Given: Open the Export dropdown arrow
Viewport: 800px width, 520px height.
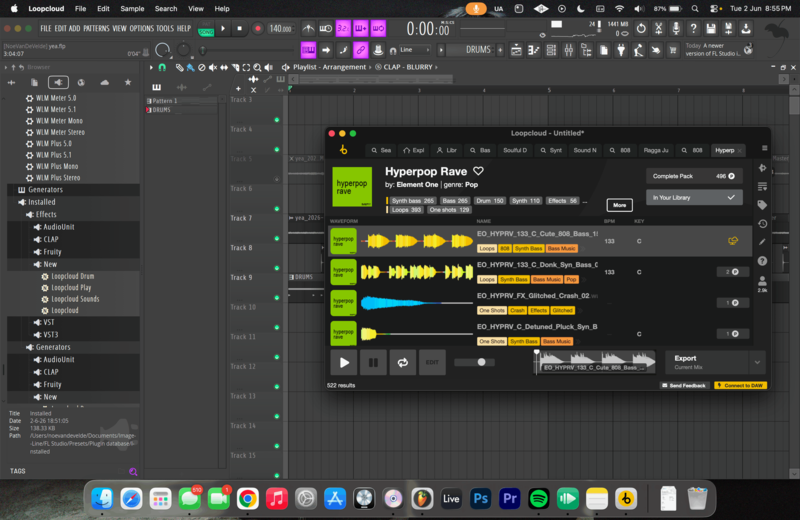Looking at the screenshot, I should pyautogui.click(x=757, y=362).
